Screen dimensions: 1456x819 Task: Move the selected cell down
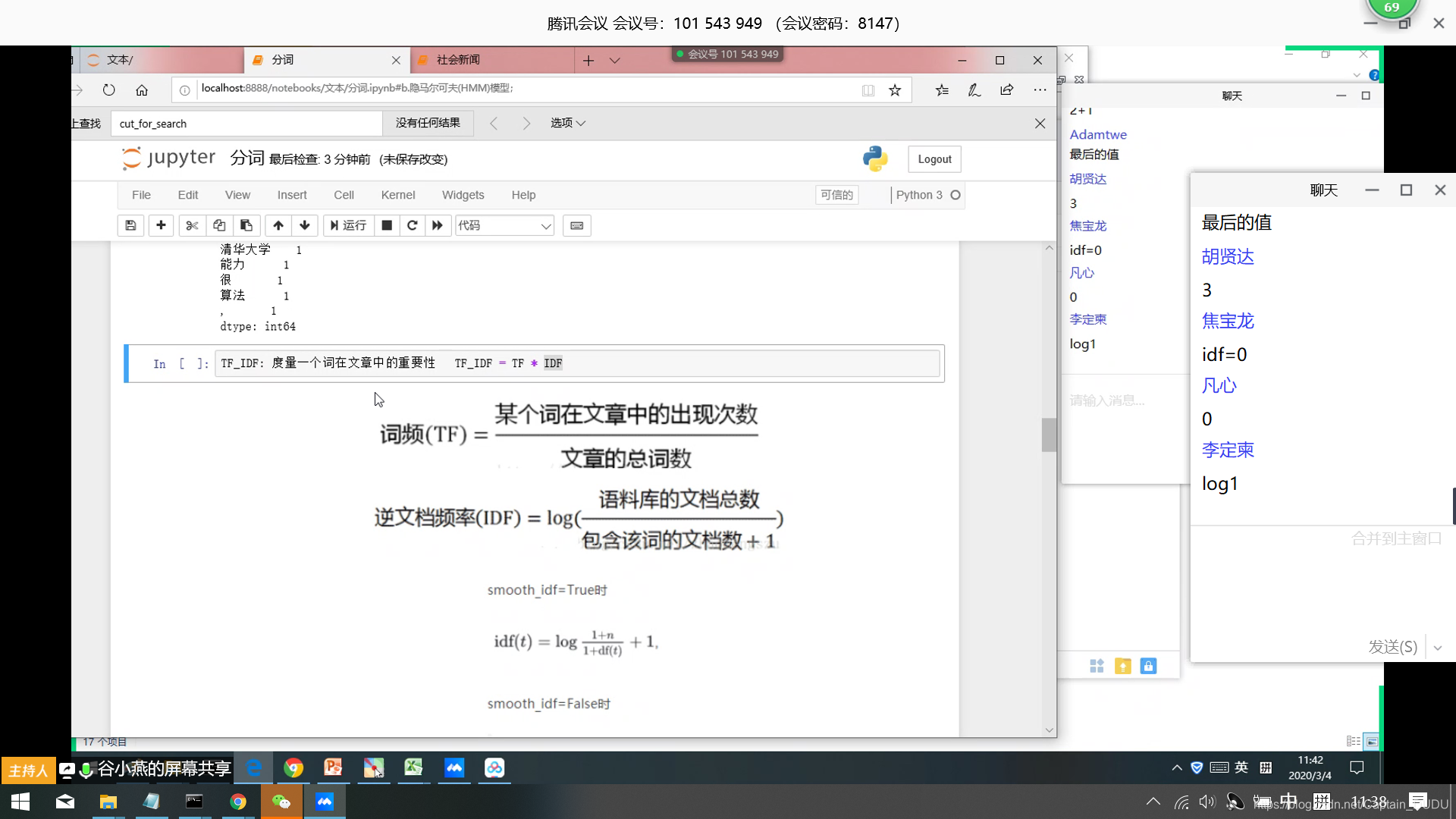[305, 225]
